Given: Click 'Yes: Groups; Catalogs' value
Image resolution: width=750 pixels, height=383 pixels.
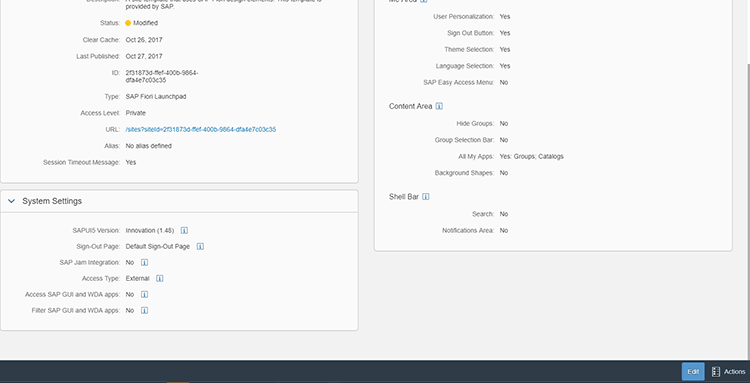Looking at the screenshot, I should [x=531, y=156].
